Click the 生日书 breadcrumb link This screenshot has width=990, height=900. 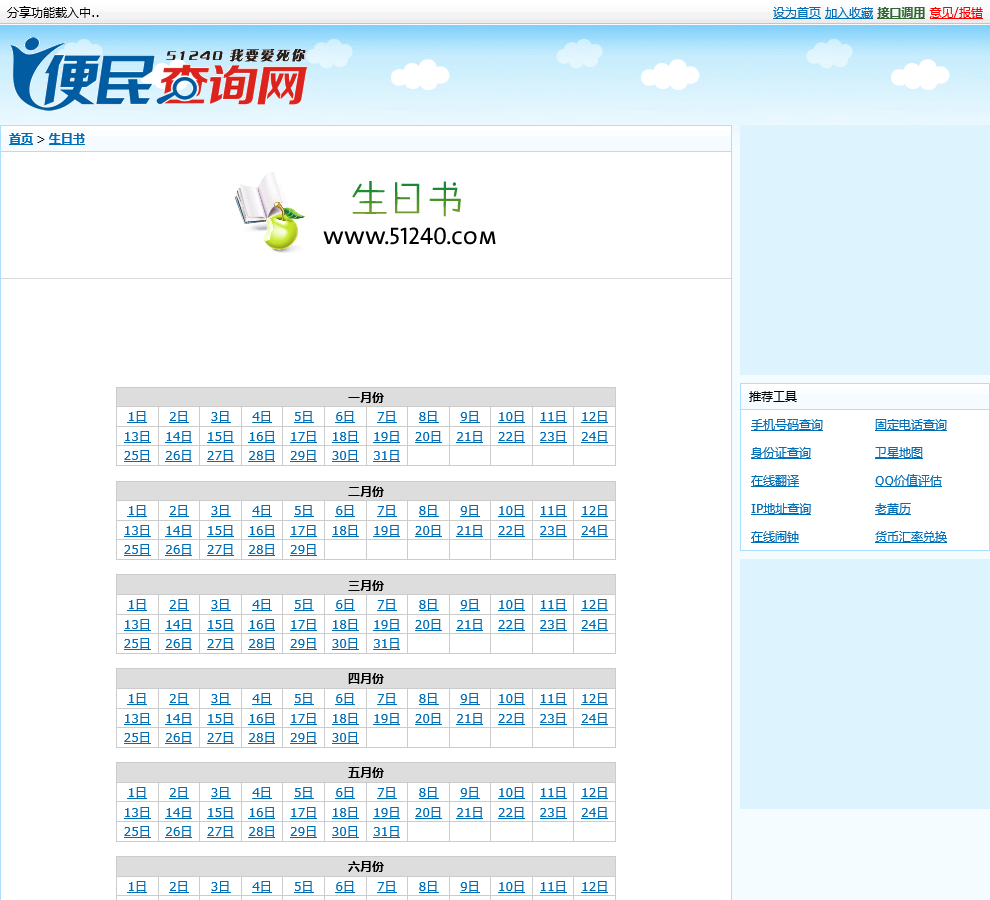point(67,139)
